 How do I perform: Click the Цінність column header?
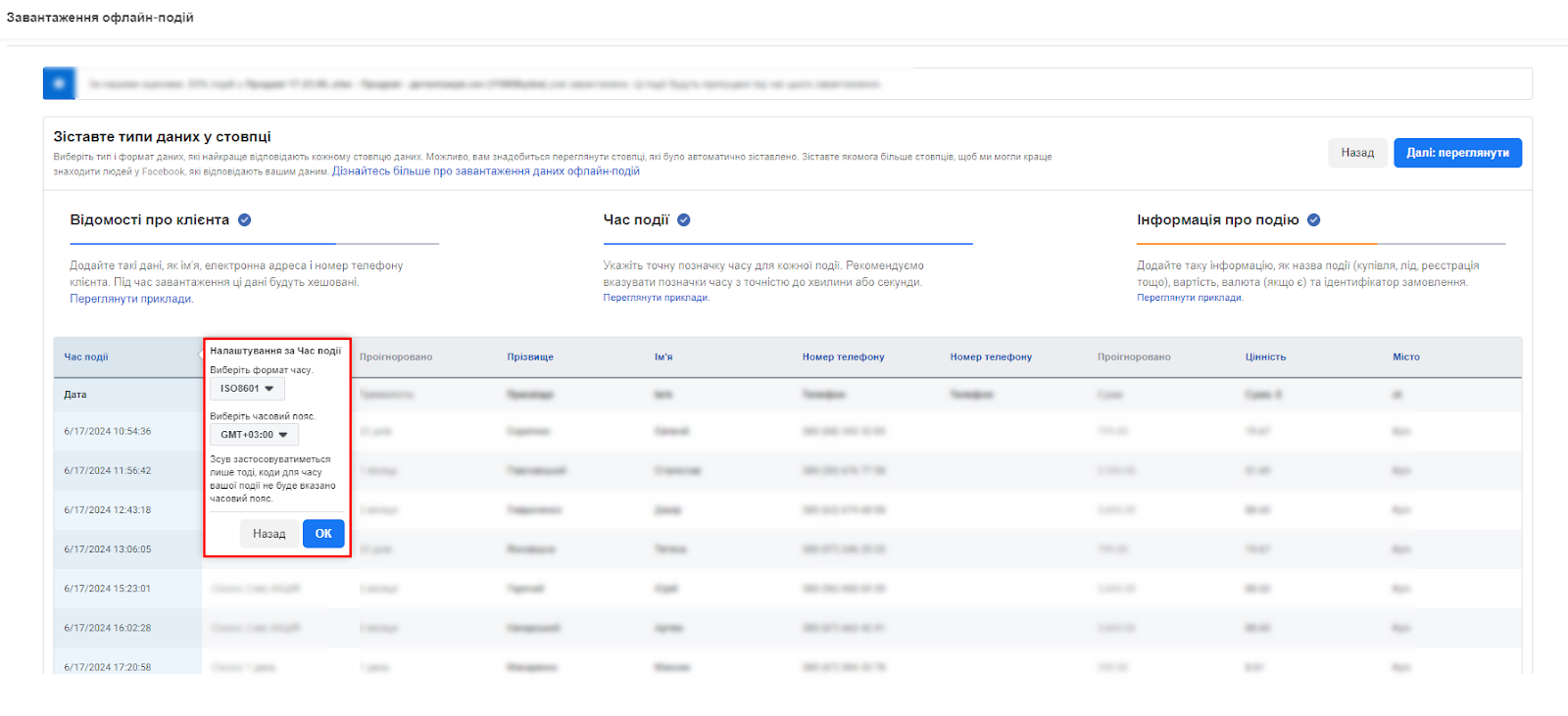pyautogui.click(x=1265, y=358)
